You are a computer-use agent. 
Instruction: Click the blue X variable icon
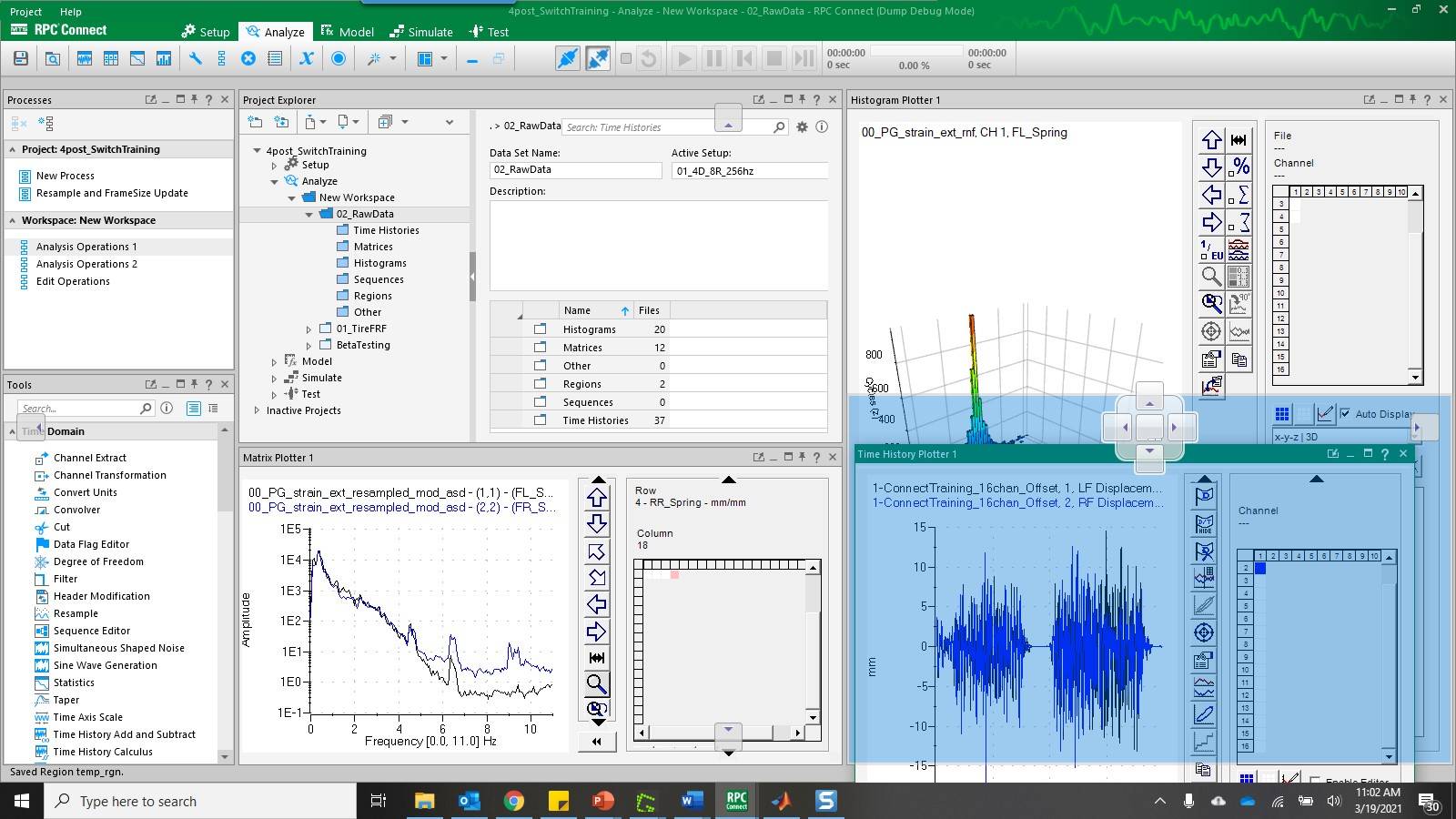click(x=307, y=58)
